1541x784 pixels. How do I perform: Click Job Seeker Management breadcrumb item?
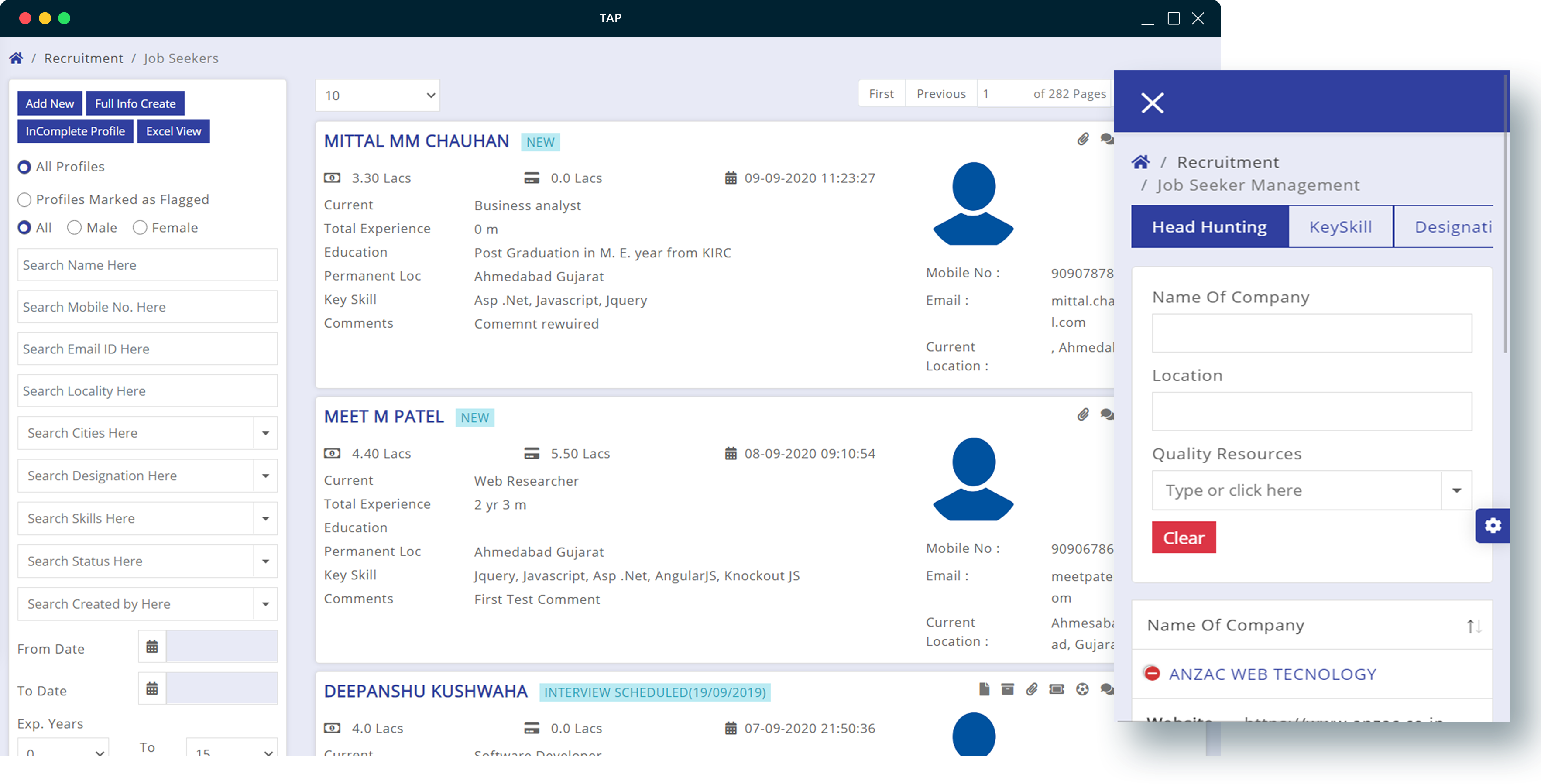(x=1257, y=185)
